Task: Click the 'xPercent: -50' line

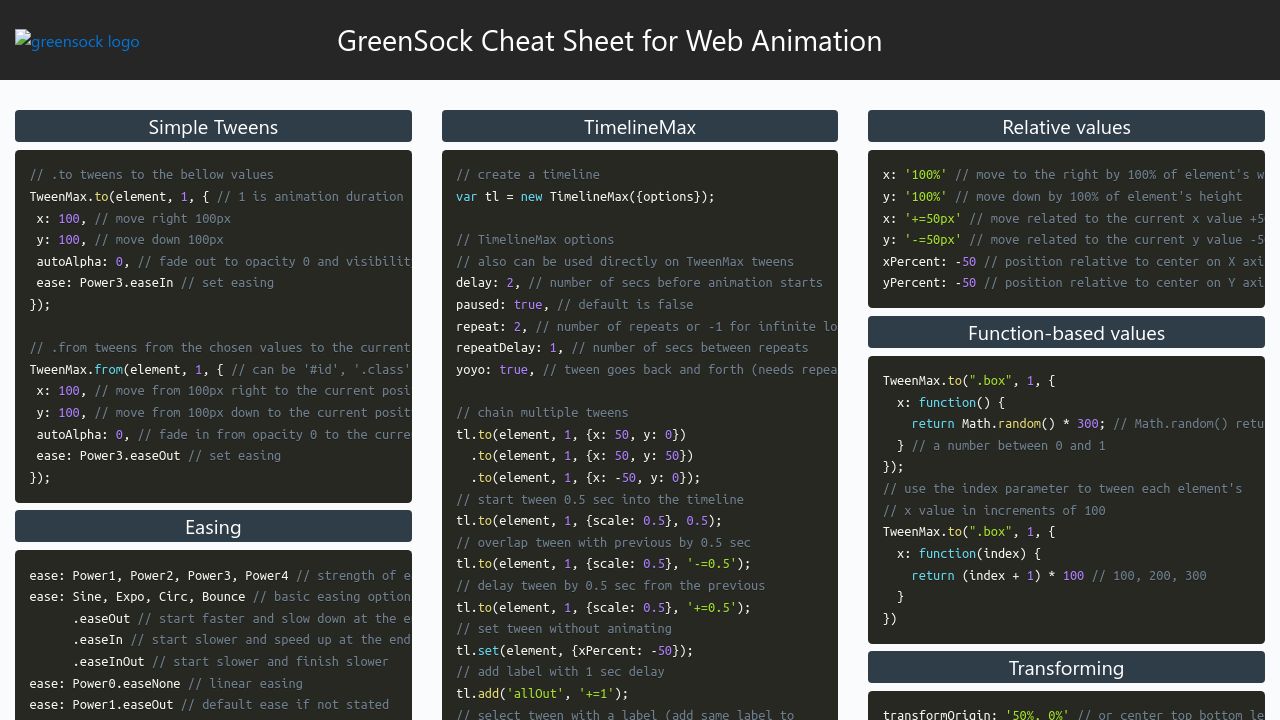Action: [x=1073, y=261]
